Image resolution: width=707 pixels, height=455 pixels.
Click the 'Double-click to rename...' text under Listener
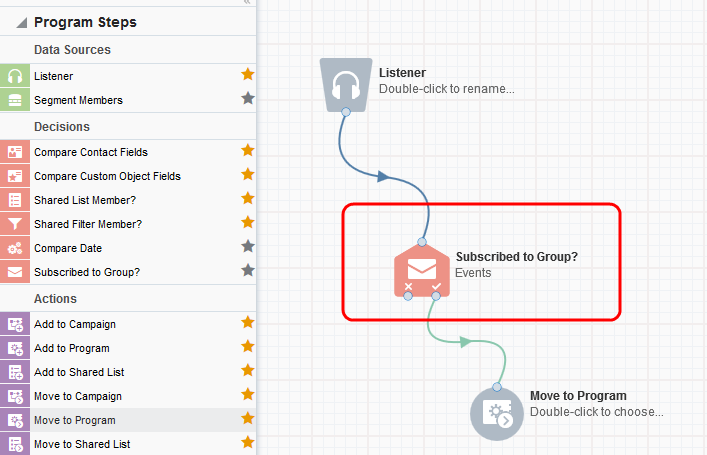[446, 89]
